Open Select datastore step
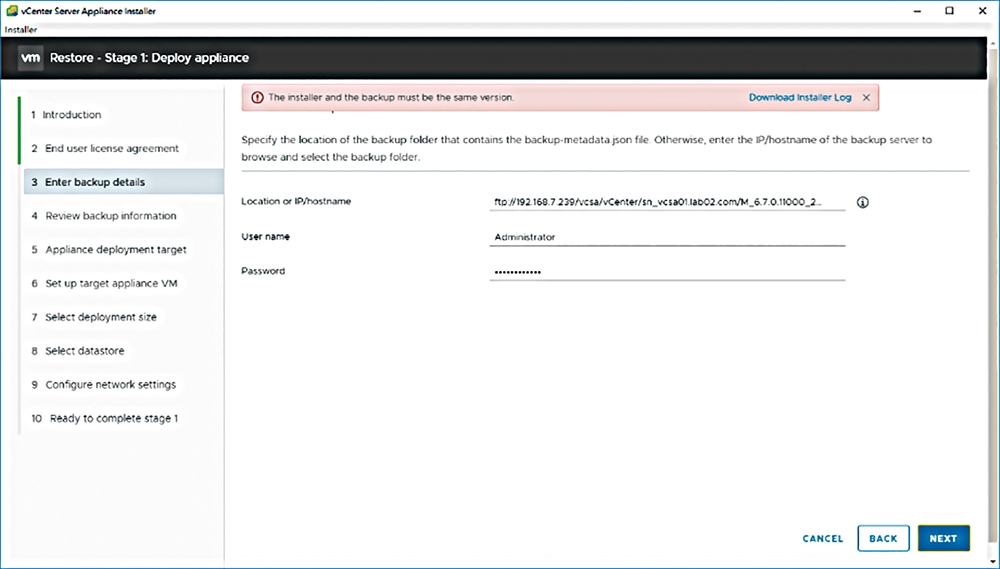 tap(78, 351)
